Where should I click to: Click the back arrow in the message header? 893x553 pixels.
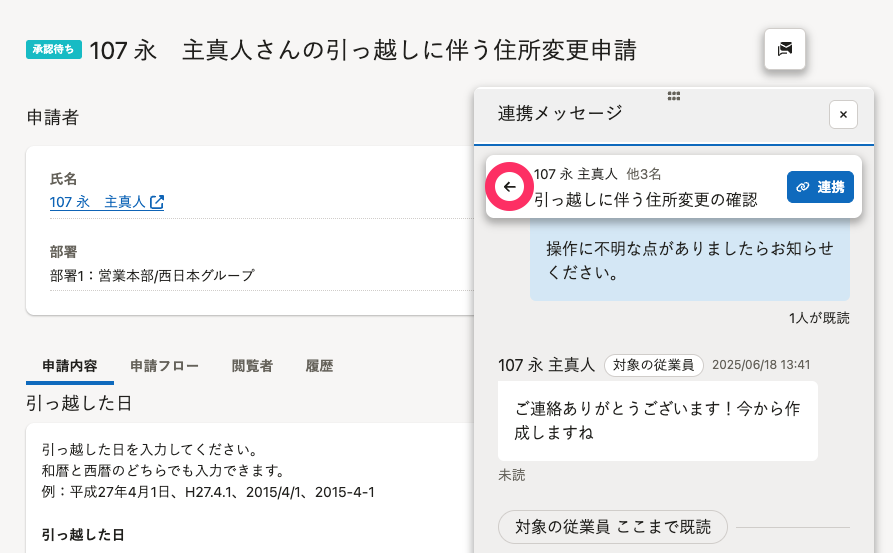pyautogui.click(x=510, y=187)
